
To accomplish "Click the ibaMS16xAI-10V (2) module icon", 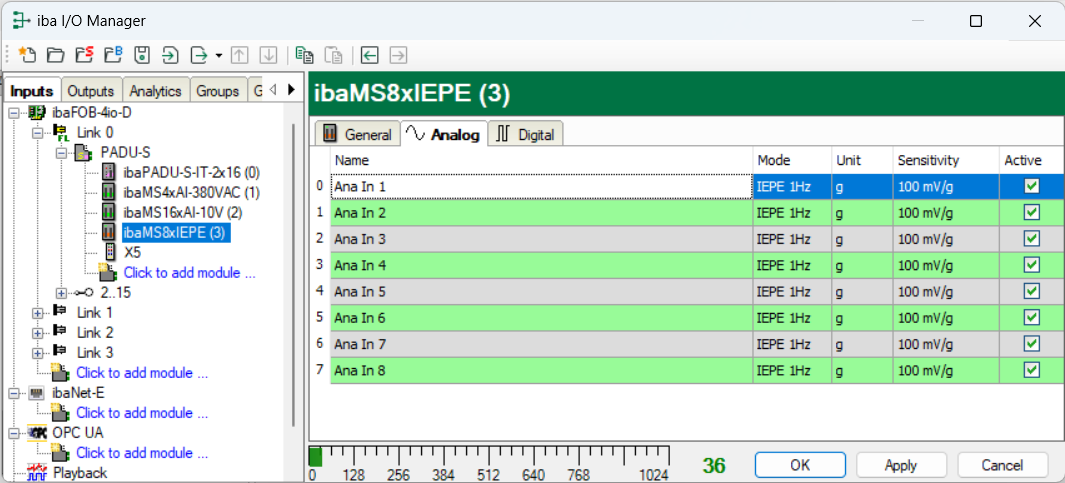I will pyautogui.click(x=107, y=212).
